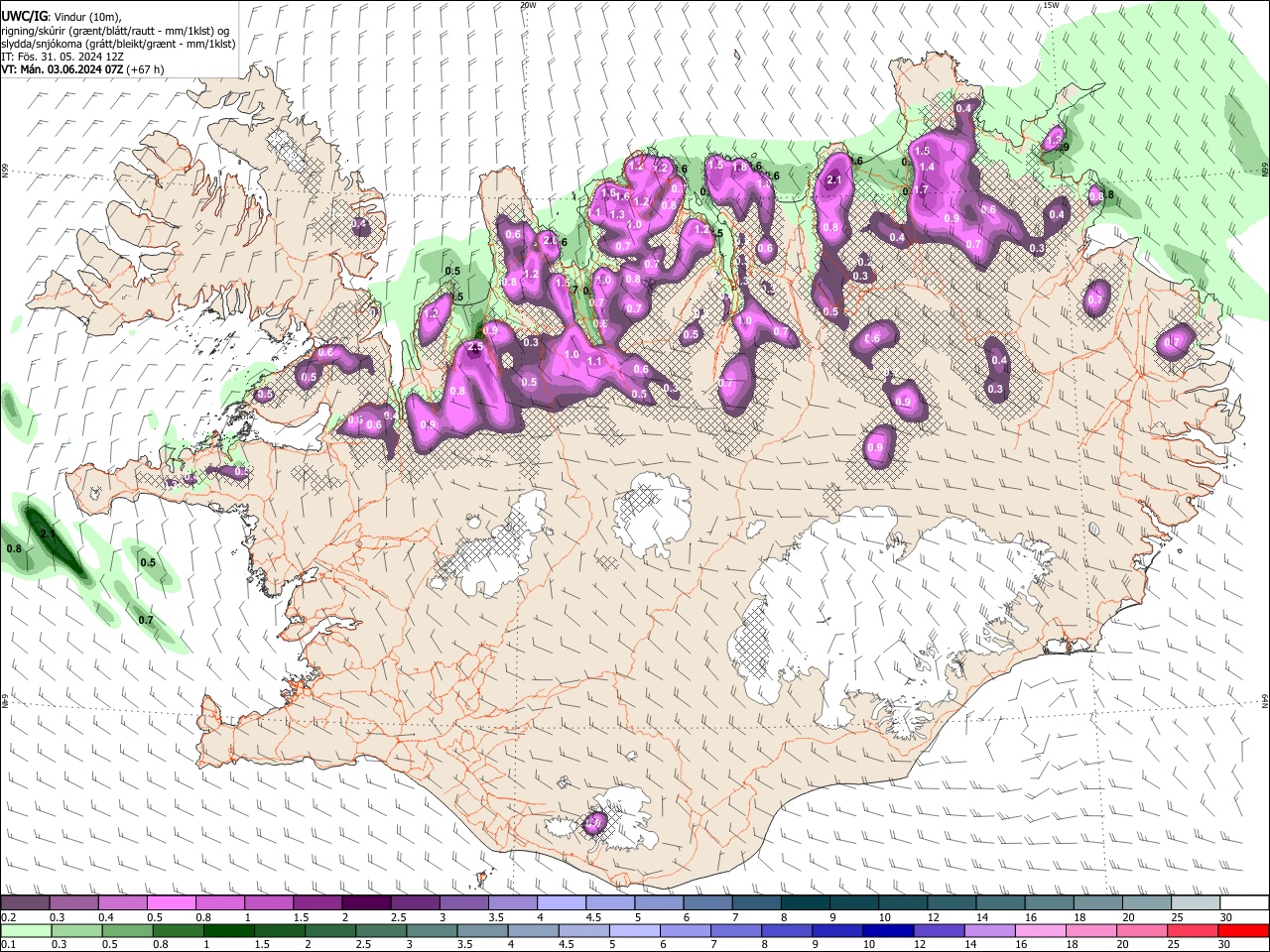
Task: Click the '1.4' snowfall value on the map
Action: coord(928,169)
